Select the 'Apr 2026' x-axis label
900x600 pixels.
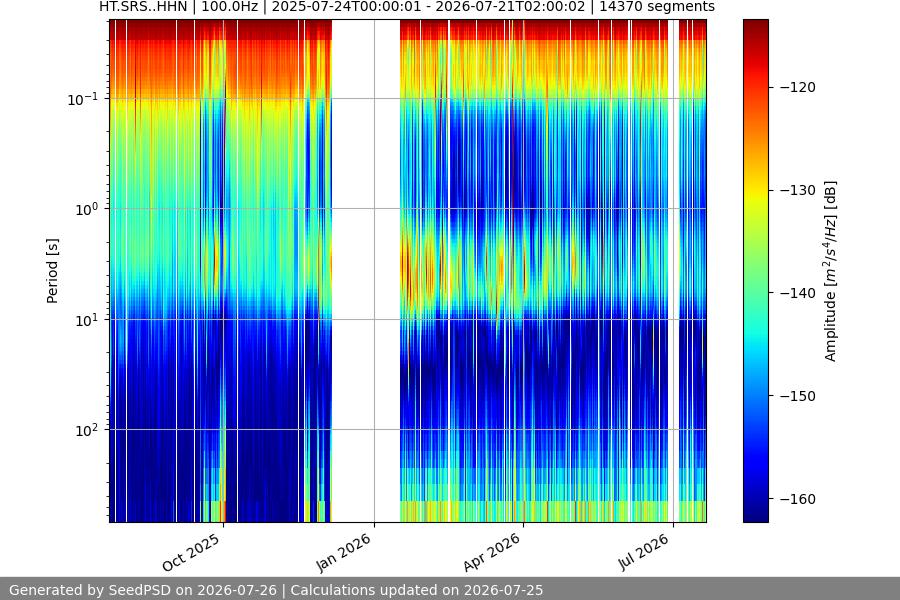492,552
